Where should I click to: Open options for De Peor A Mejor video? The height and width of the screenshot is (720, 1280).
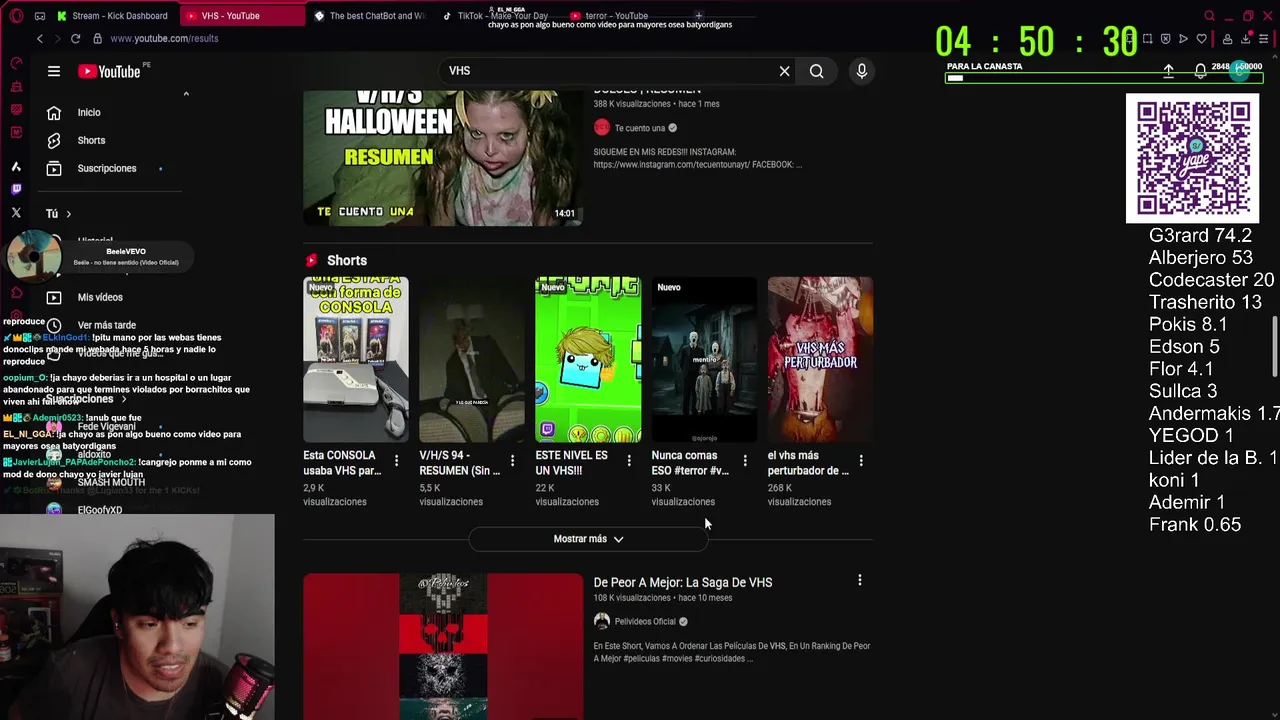point(859,580)
